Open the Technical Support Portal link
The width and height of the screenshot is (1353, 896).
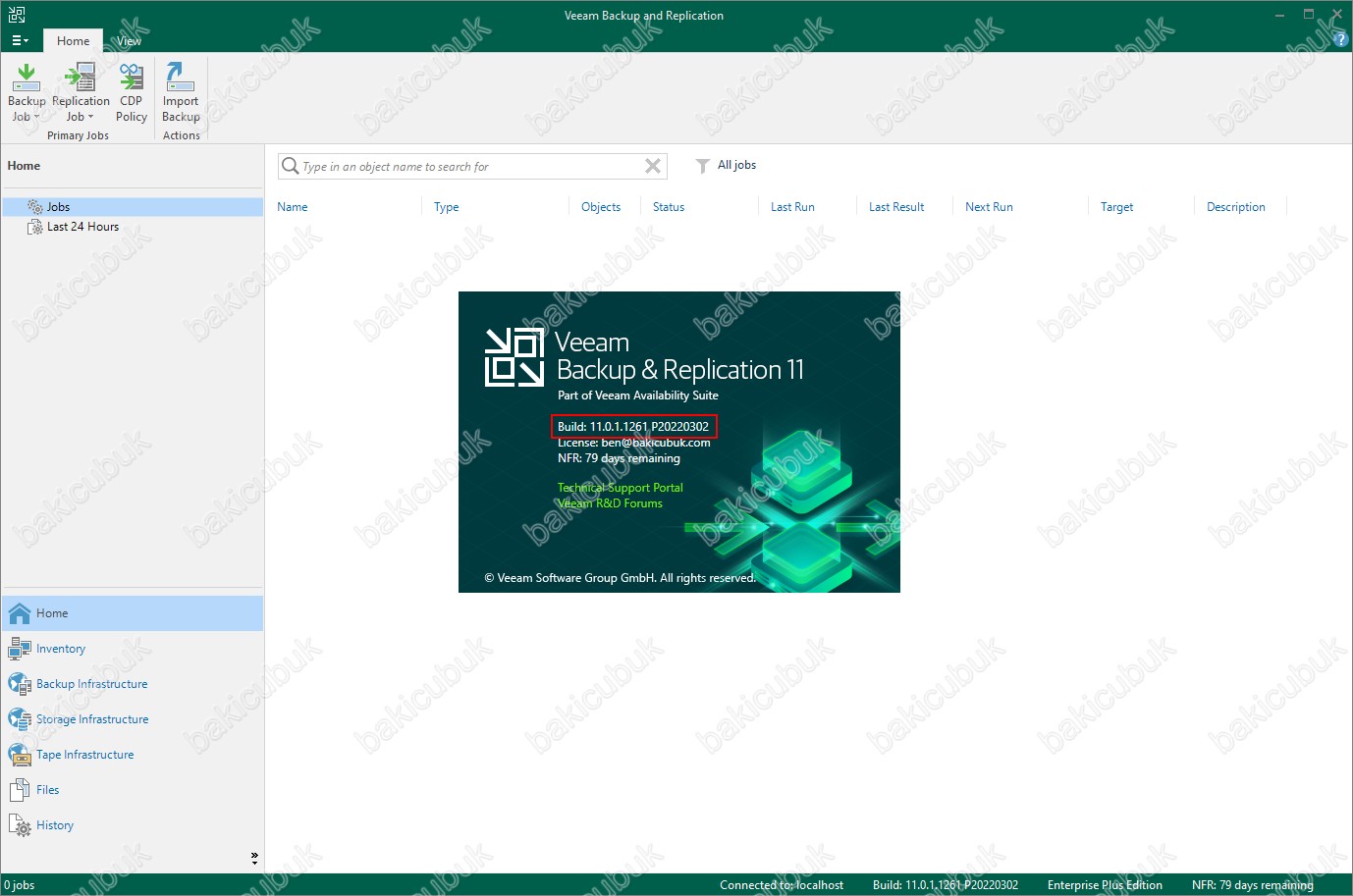(621, 488)
